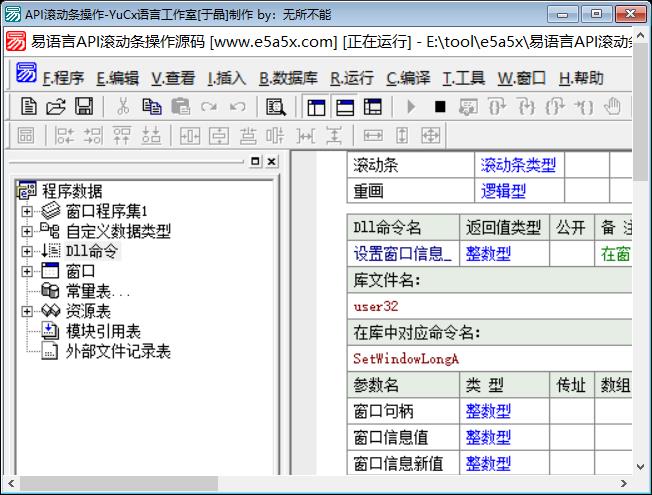Select 常量表 in the project tree
Screen dimensions: 652x495
(98, 291)
